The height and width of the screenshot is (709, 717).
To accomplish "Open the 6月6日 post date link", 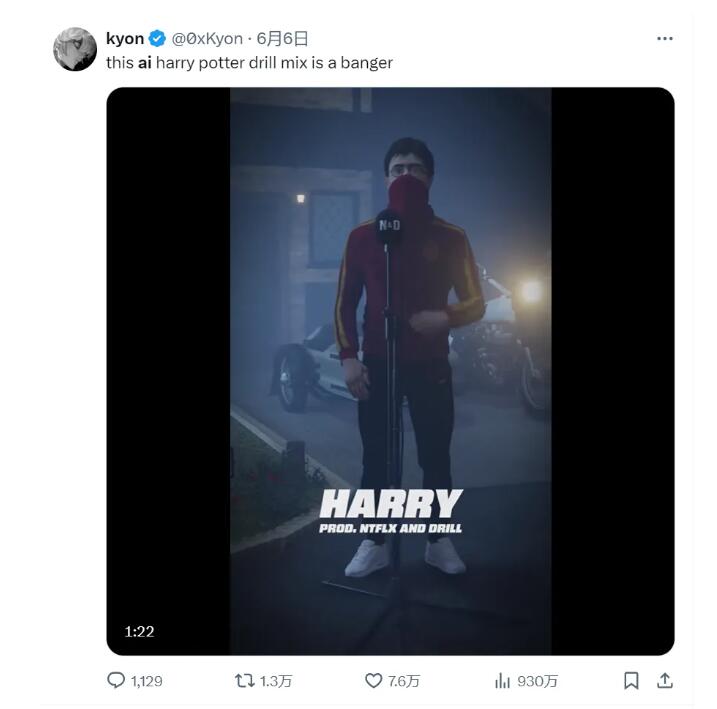I will click(282, 38).
